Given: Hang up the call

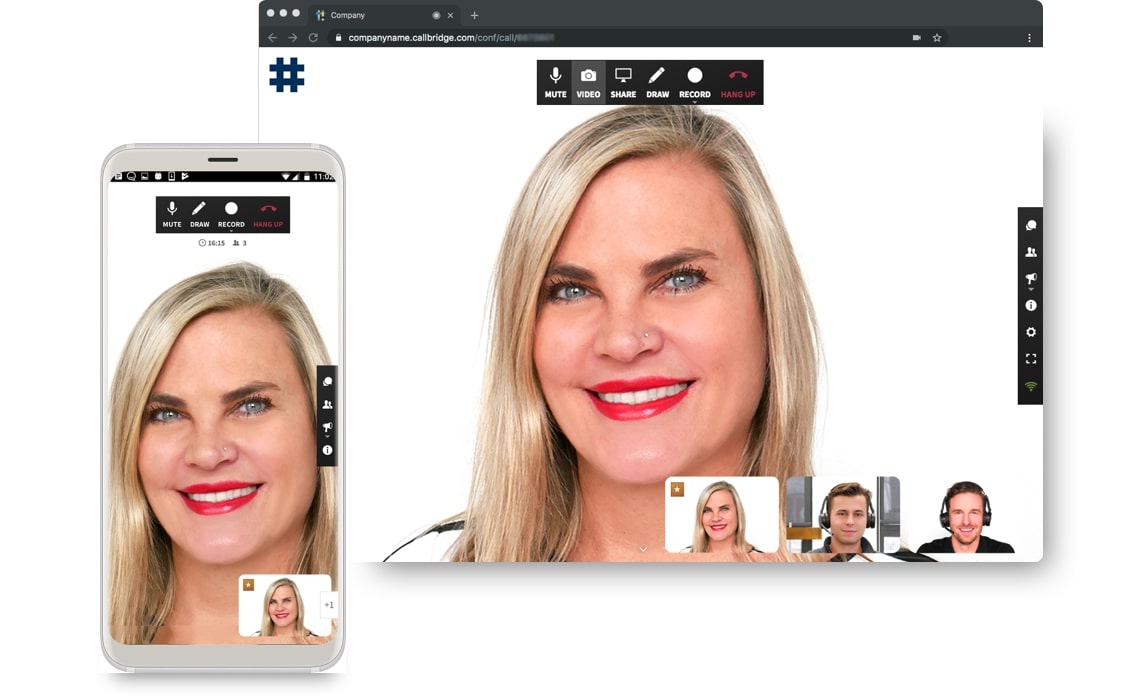Looking at the screenshot, I should [738, 78].
